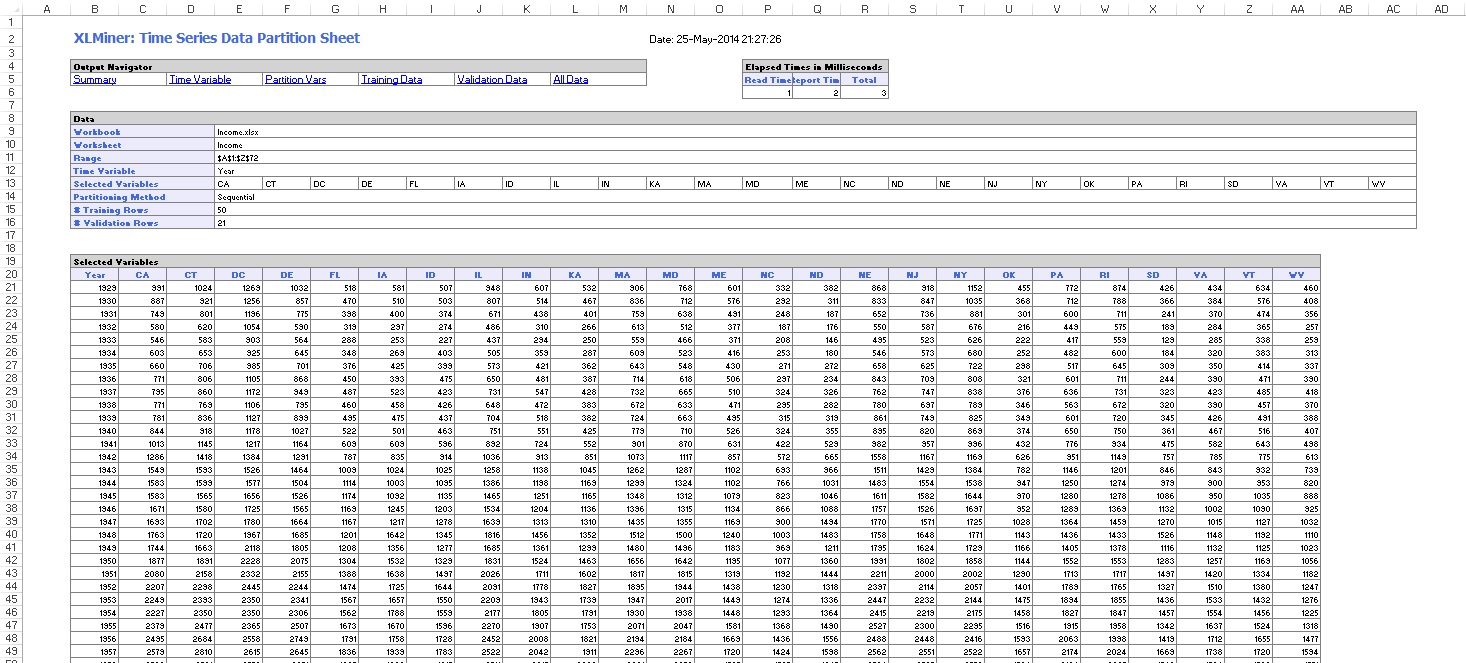Select the Income.xlsx workbook value cell
The width and height of the screenshot is (1466, 663).
click(237, 132)
